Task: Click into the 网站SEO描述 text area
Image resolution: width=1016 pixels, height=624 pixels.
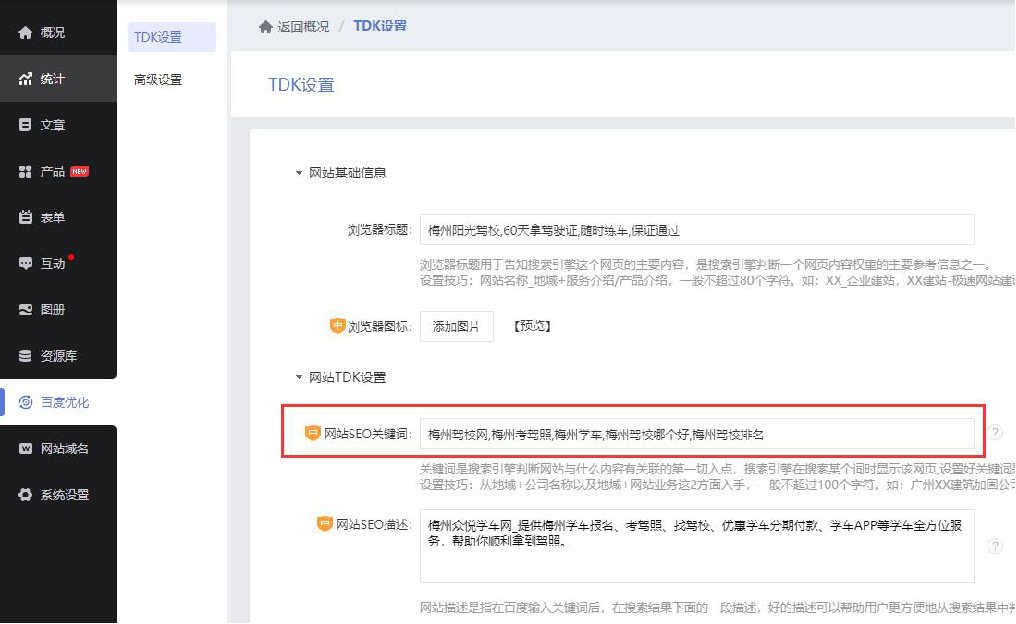Action: click(697, 546)
